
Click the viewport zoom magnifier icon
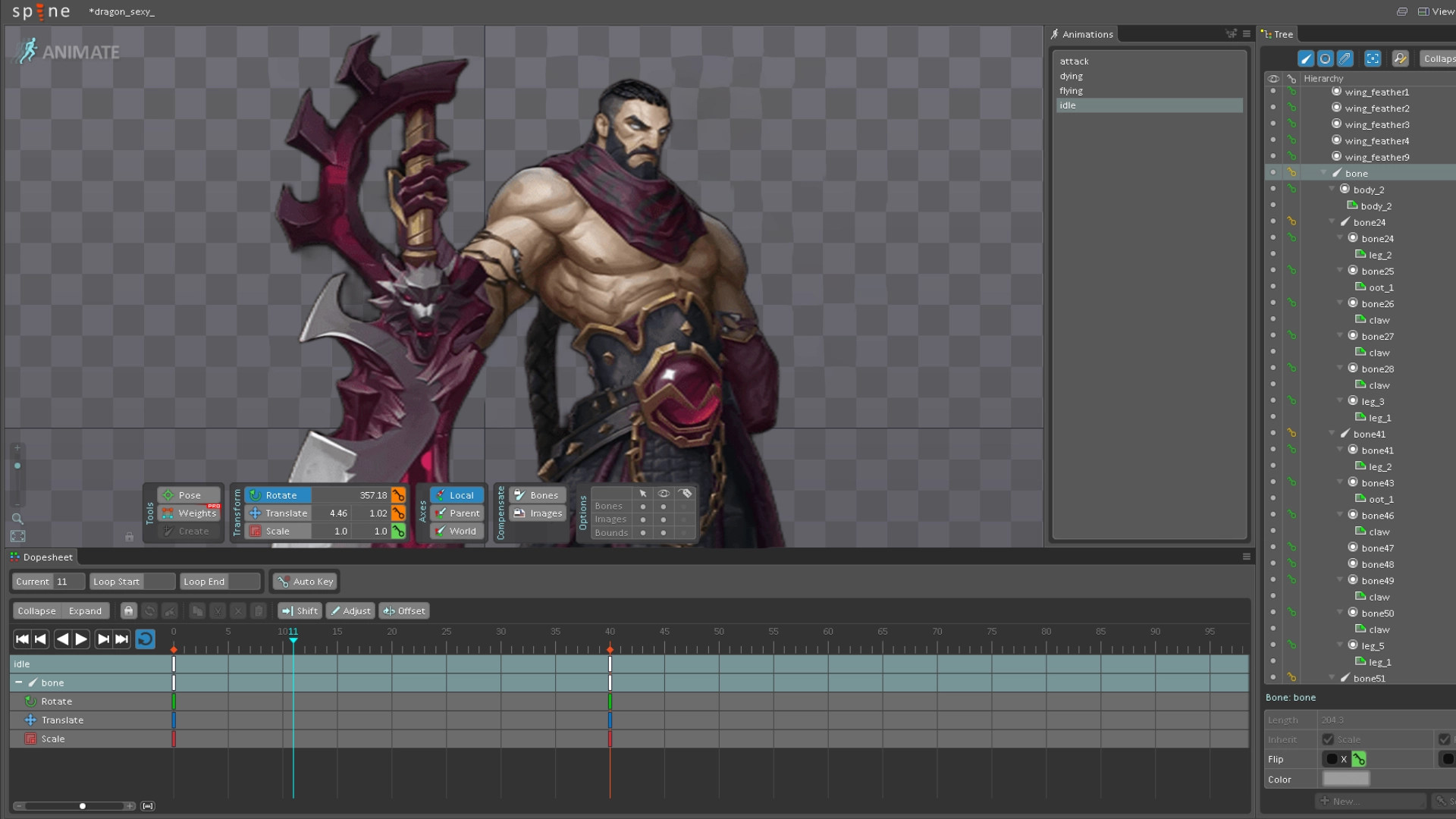click(17, 519)
